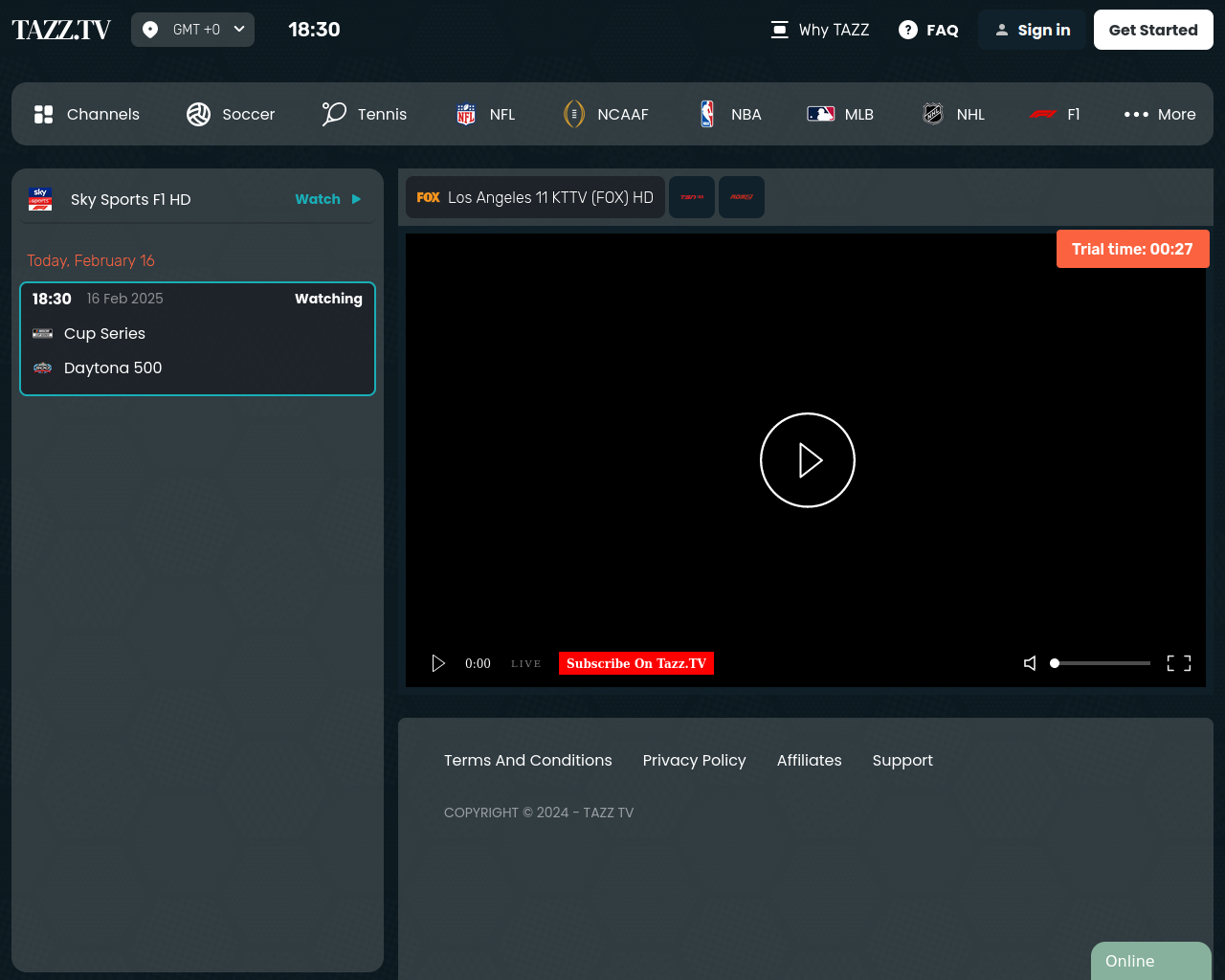Click the Soccer ball icon
This screenshot has width=1225, height=980.
point(198,114)
